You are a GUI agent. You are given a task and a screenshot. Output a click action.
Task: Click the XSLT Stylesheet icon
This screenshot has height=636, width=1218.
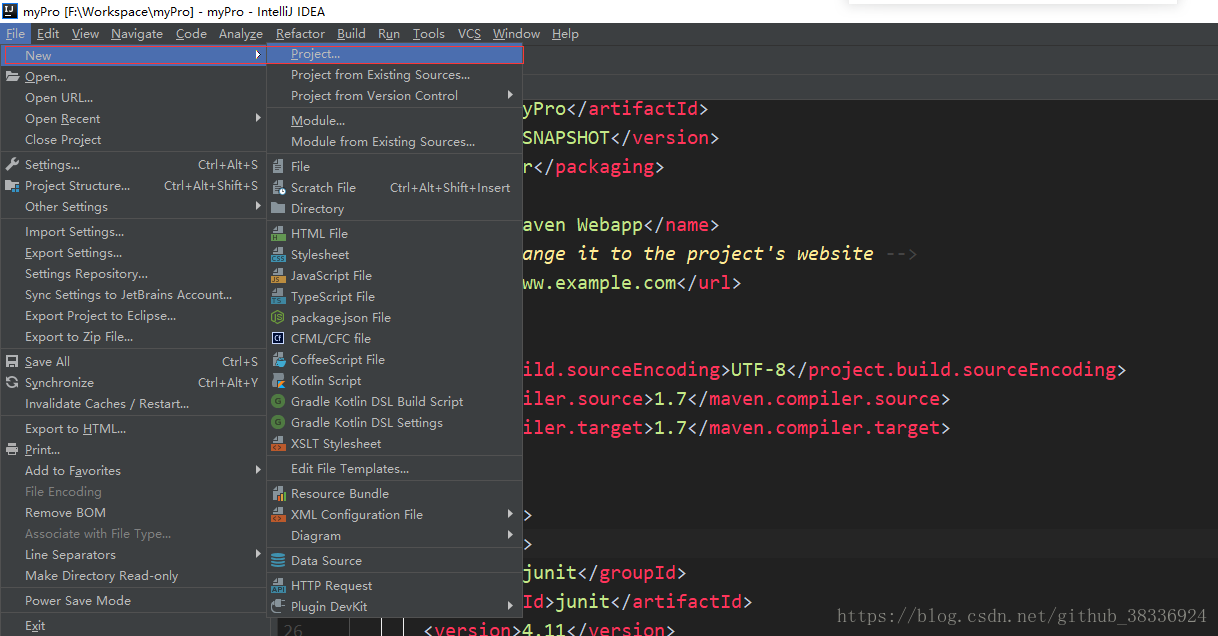pos(278,443)
